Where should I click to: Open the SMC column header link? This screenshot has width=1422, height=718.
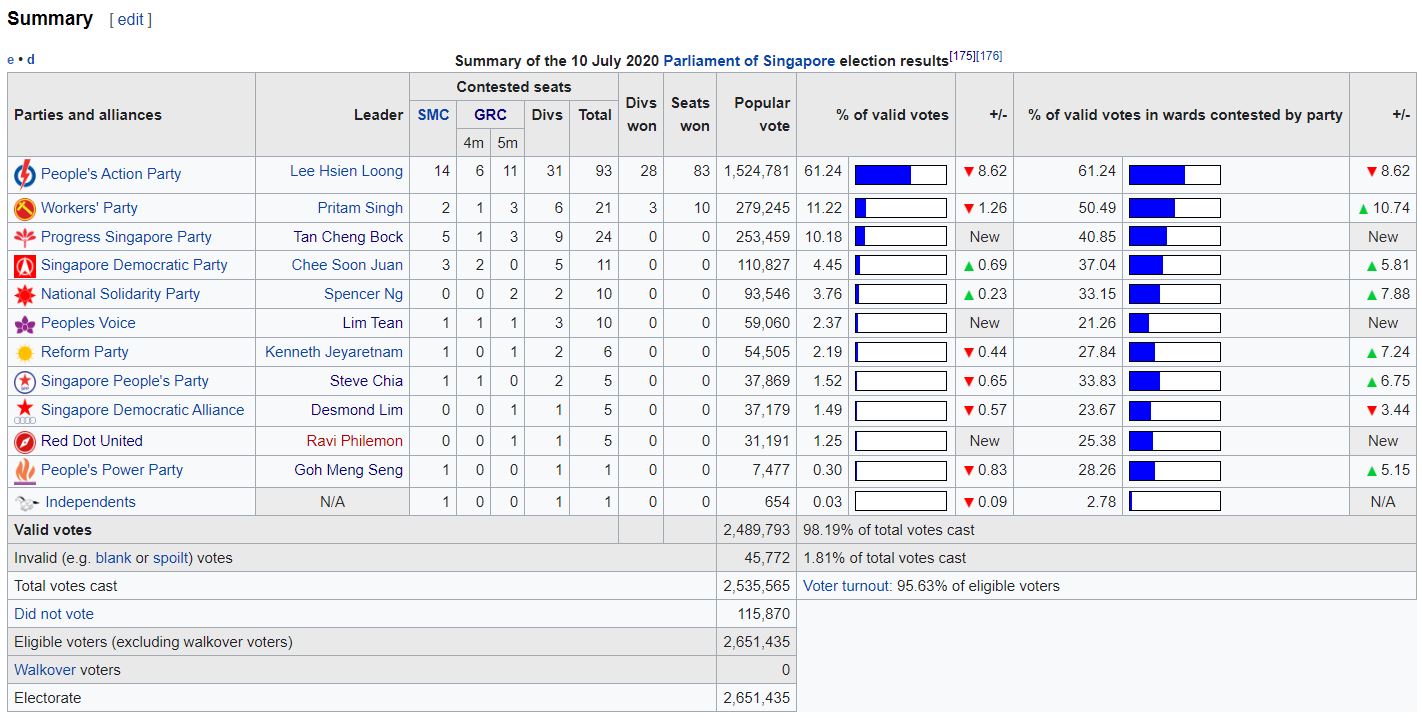433,115
